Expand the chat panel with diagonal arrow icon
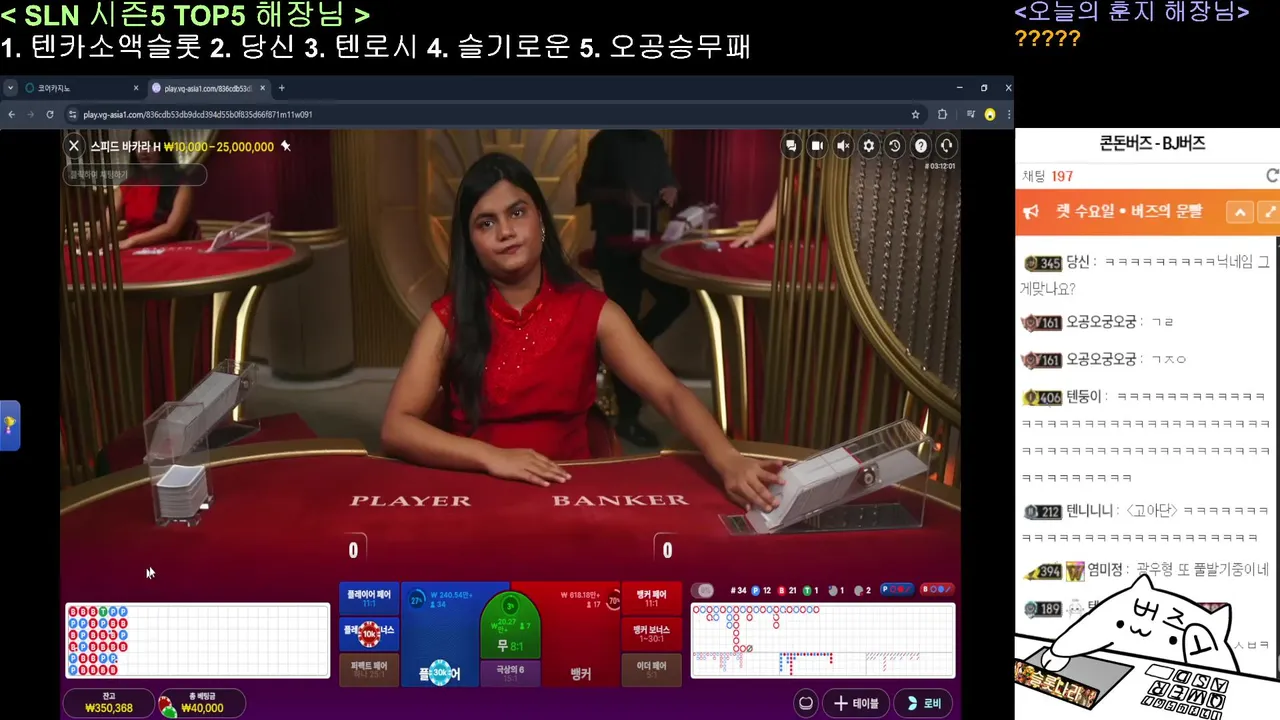The width and height of the screenshot is (1280, 720). 1270,212
